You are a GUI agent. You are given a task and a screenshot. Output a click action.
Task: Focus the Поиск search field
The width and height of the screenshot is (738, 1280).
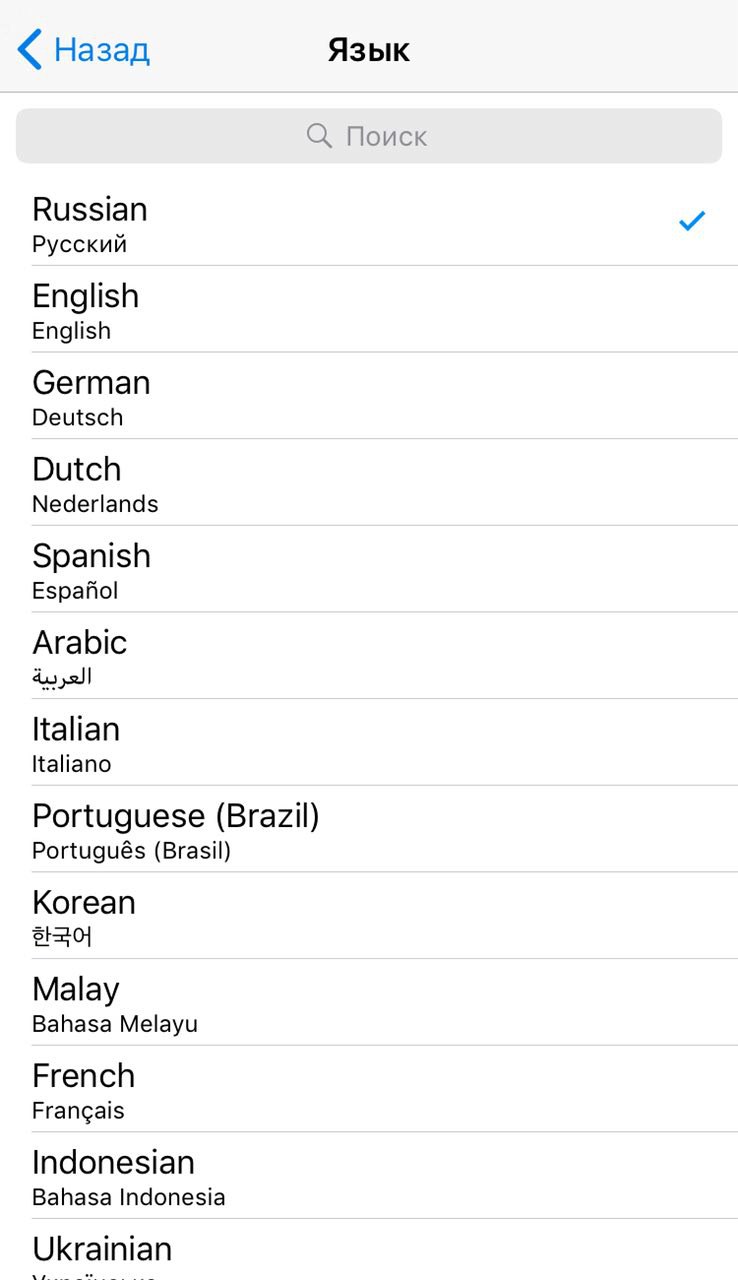[369, 136]
